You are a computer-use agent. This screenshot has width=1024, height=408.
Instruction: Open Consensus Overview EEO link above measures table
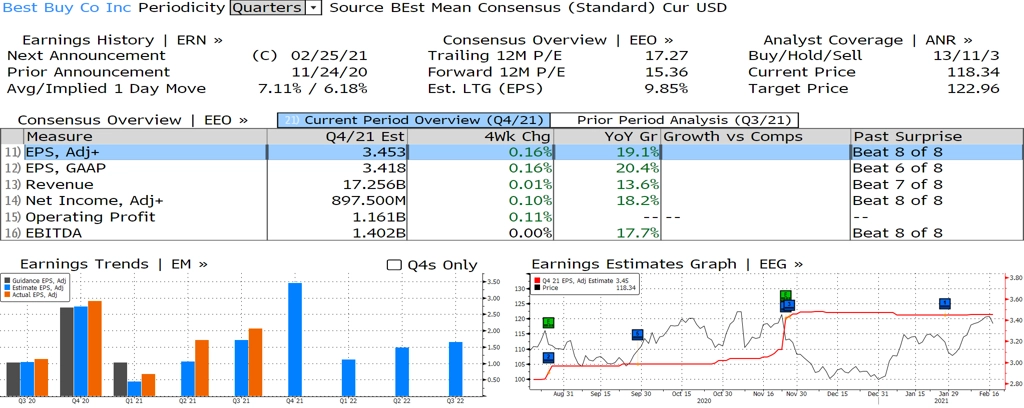click(x=133, y=120)
